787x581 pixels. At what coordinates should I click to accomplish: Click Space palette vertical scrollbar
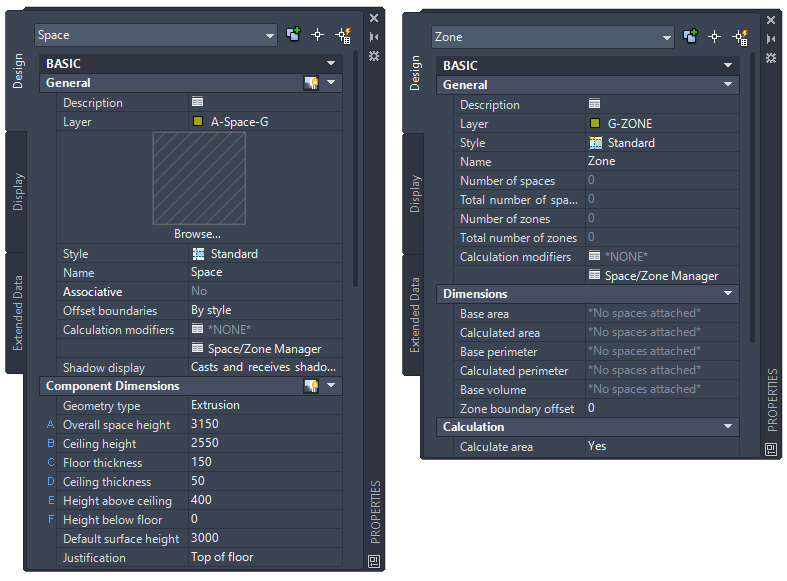(355, 168)
